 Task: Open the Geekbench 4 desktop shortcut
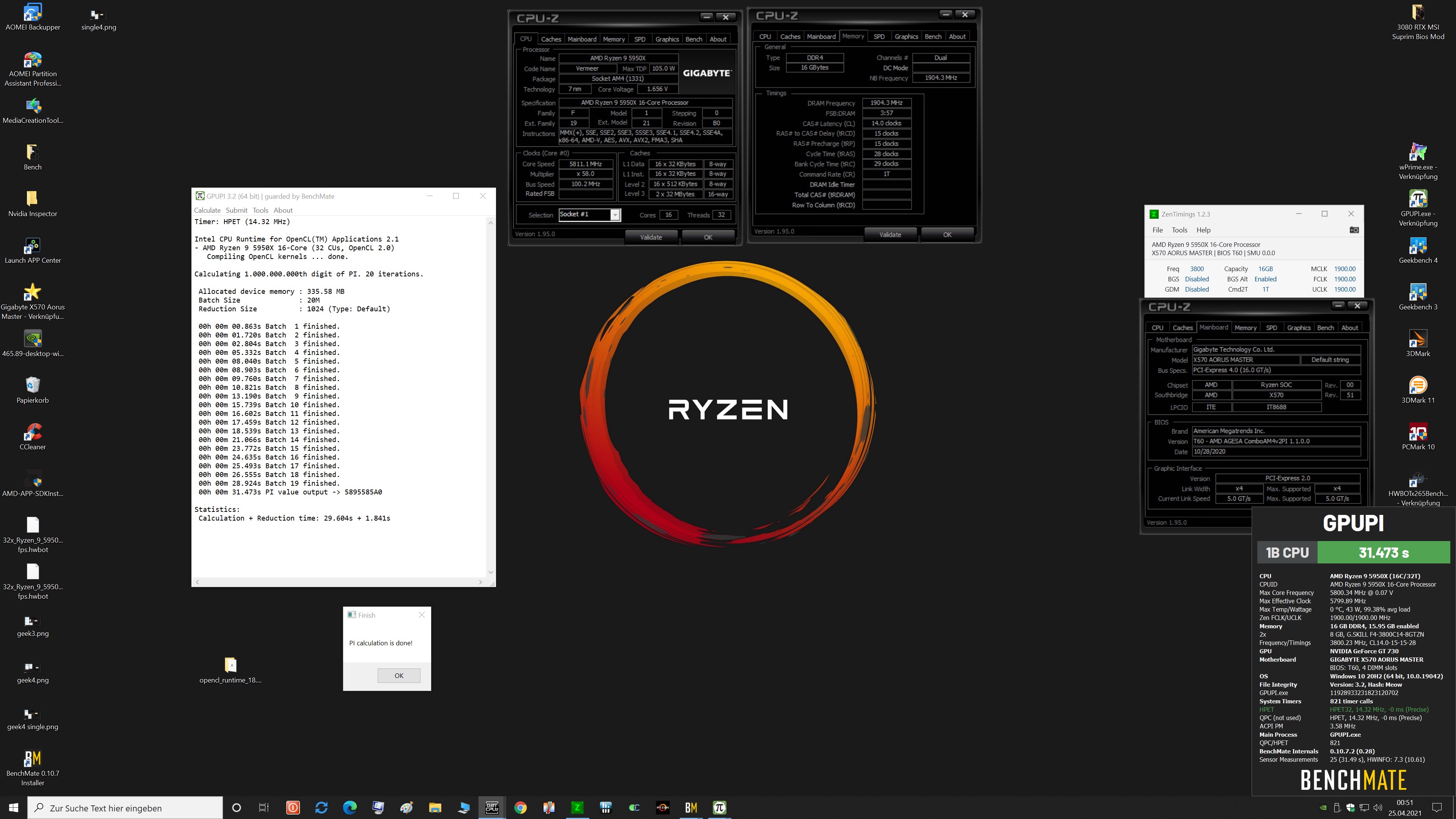pos(1418,250)
